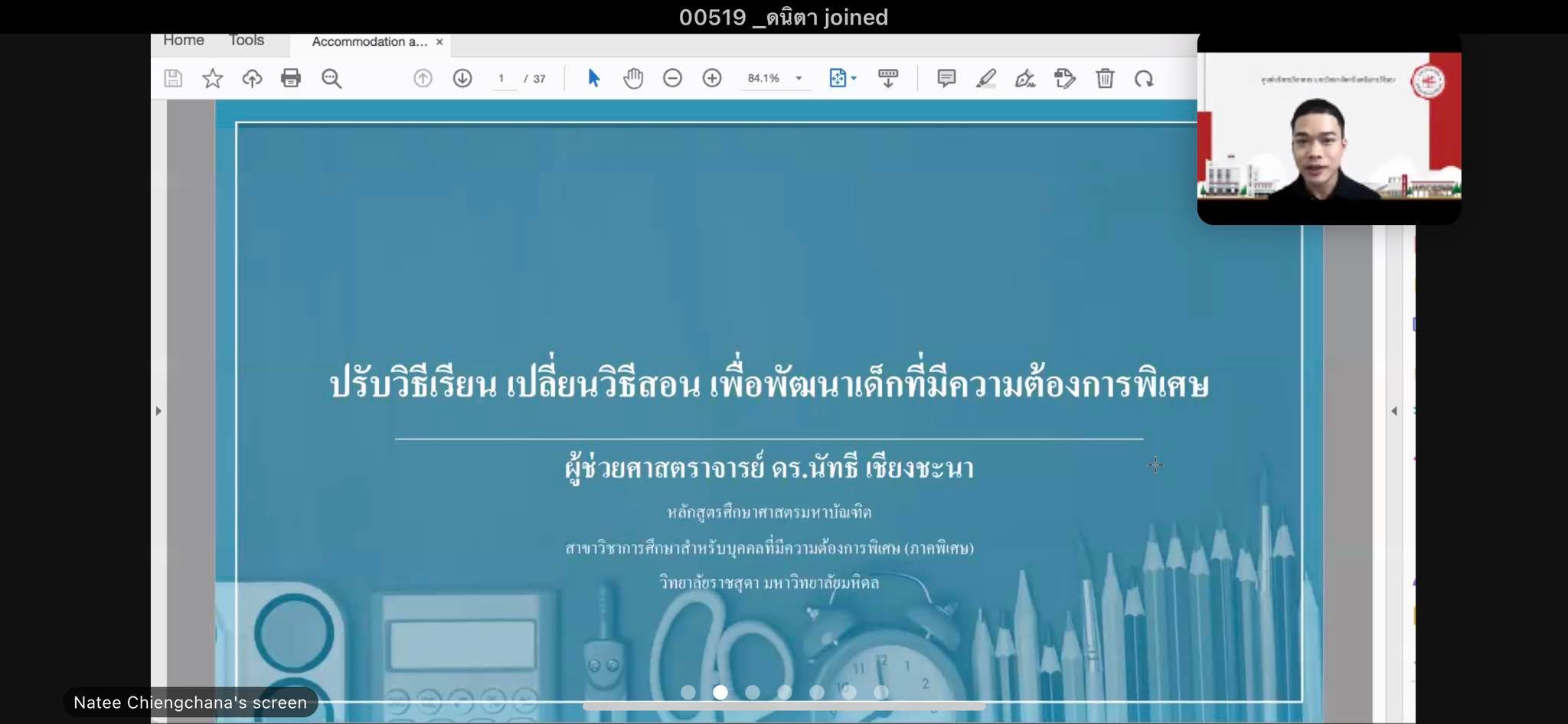Click the cloud upload icon

(x=252, y=78)
